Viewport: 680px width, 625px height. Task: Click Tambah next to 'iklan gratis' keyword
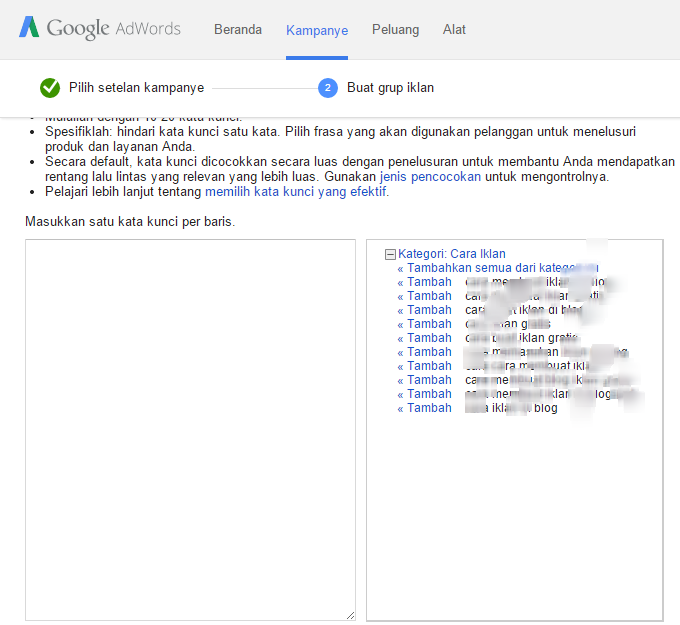coord(425,338)
